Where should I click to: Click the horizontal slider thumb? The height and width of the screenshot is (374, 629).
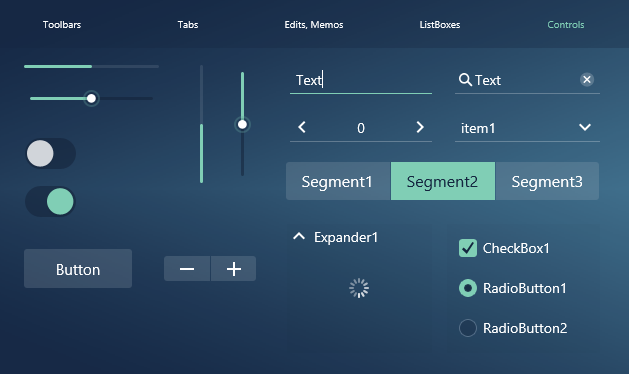91,98
